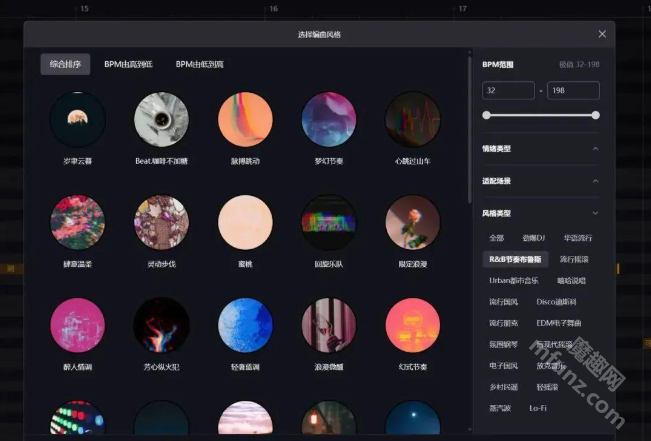Select the 蜜桃 style cover
This screenshot has height=441, width=651.
click(x=245, y=222)
